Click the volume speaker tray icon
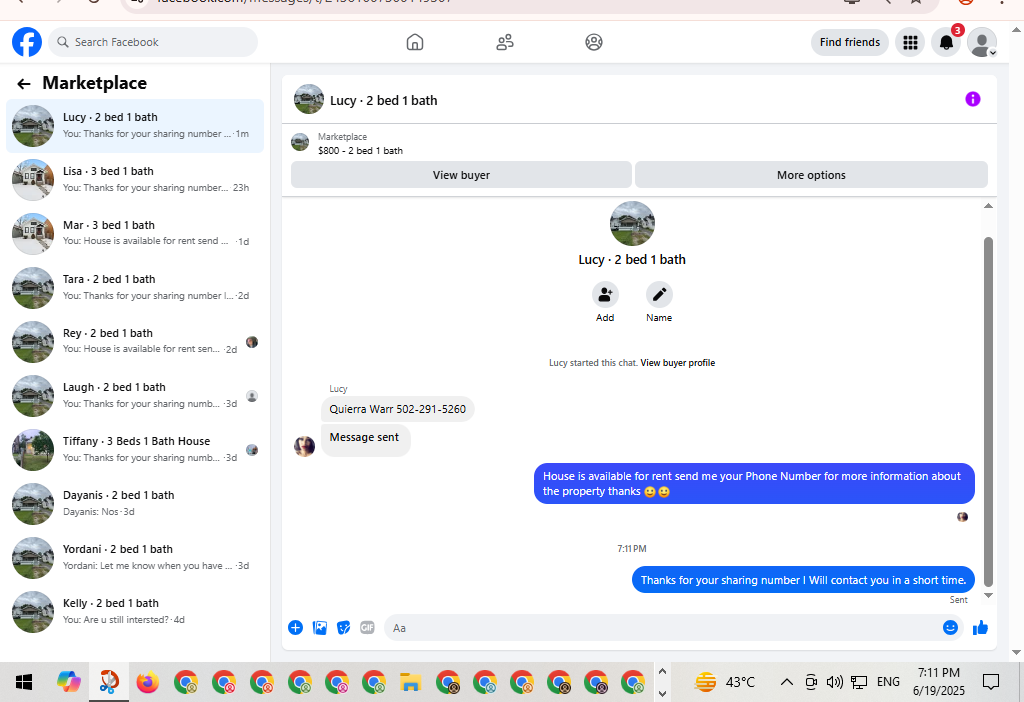1024x702 pixels. coord(835,682)
